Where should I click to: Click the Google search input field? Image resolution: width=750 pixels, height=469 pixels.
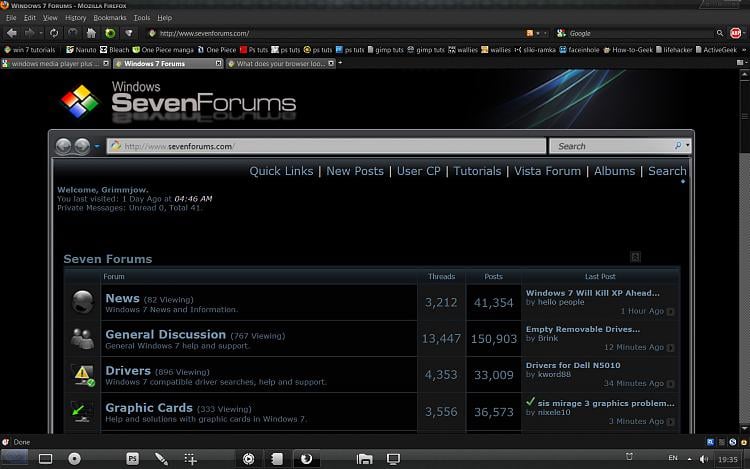click(x=641, y=33)
